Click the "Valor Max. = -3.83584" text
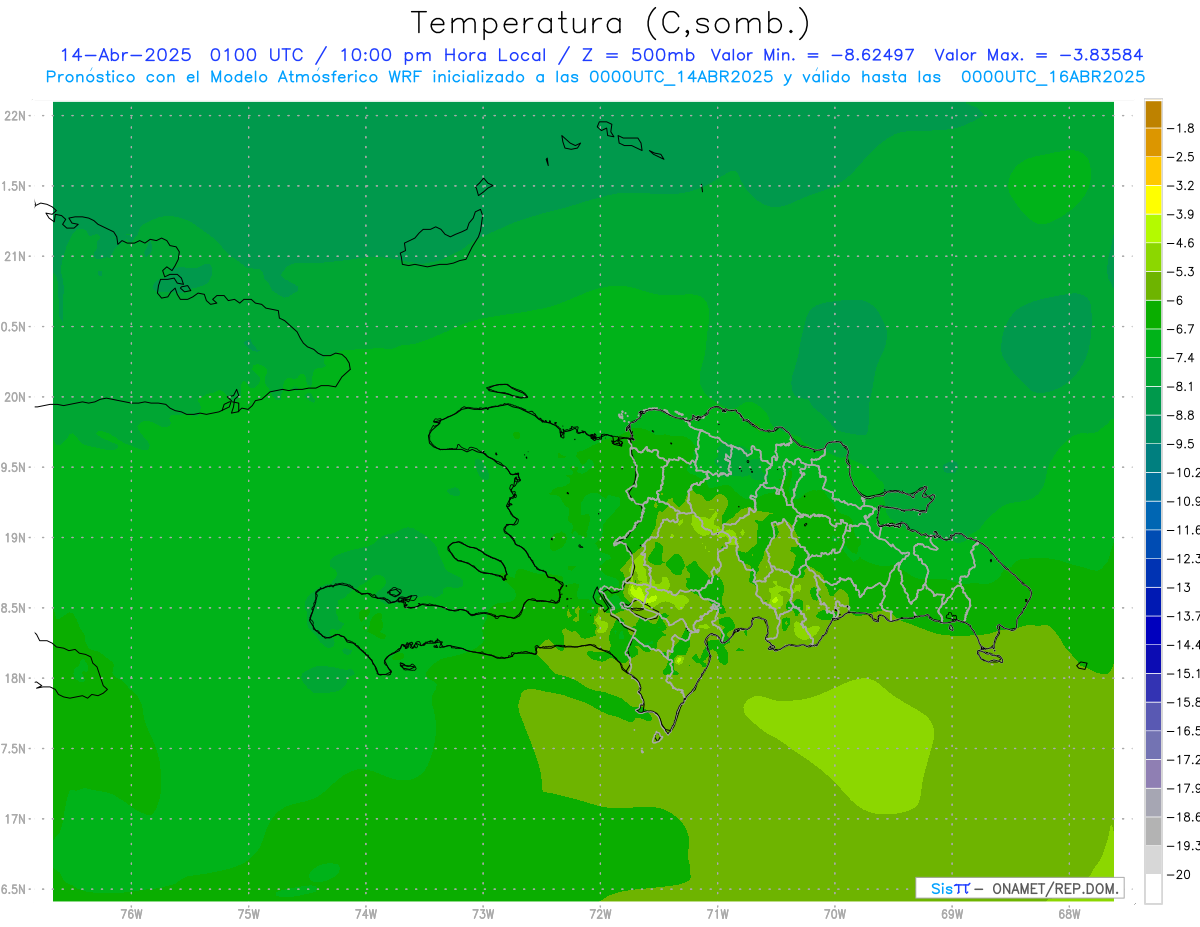Screen dimensions: 1200x927 1038,55
